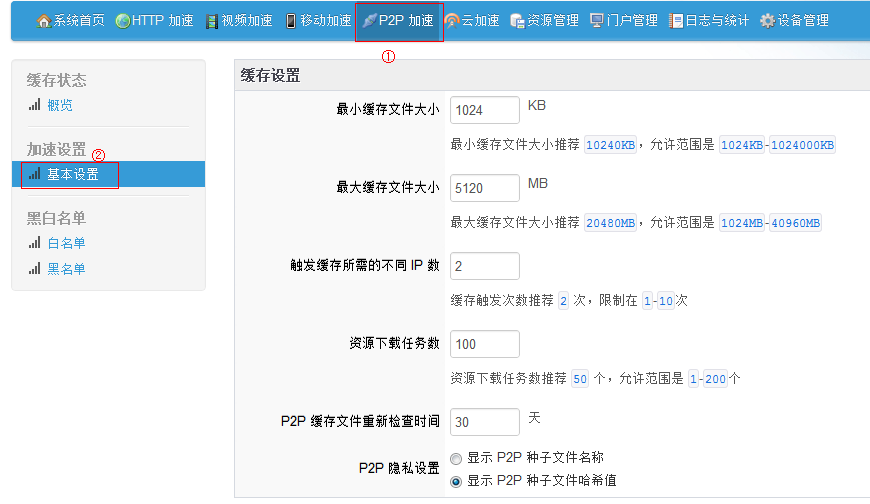The height and width of the screenshot is (504, 870).
Task: Click the P2P 缓存文件重新检查时间 field
Action: [x=485, y=422]
